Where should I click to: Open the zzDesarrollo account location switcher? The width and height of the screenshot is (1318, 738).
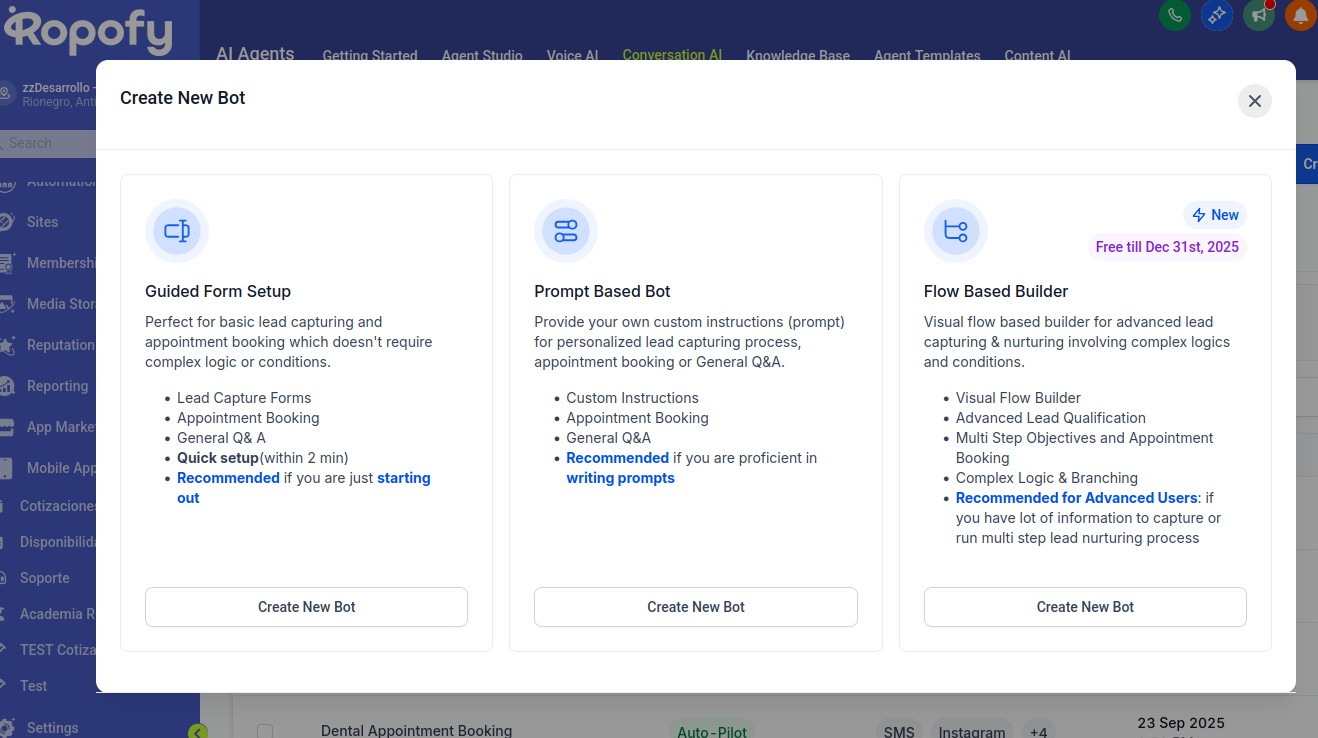coord(50,94)
